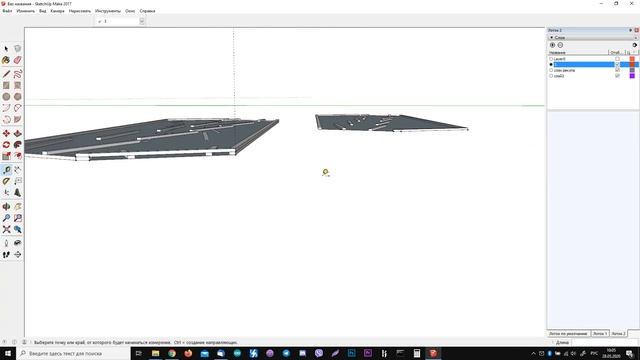Open the Камера menu
Viewport: 640px width, 360px height.
(x=58, y=11)
